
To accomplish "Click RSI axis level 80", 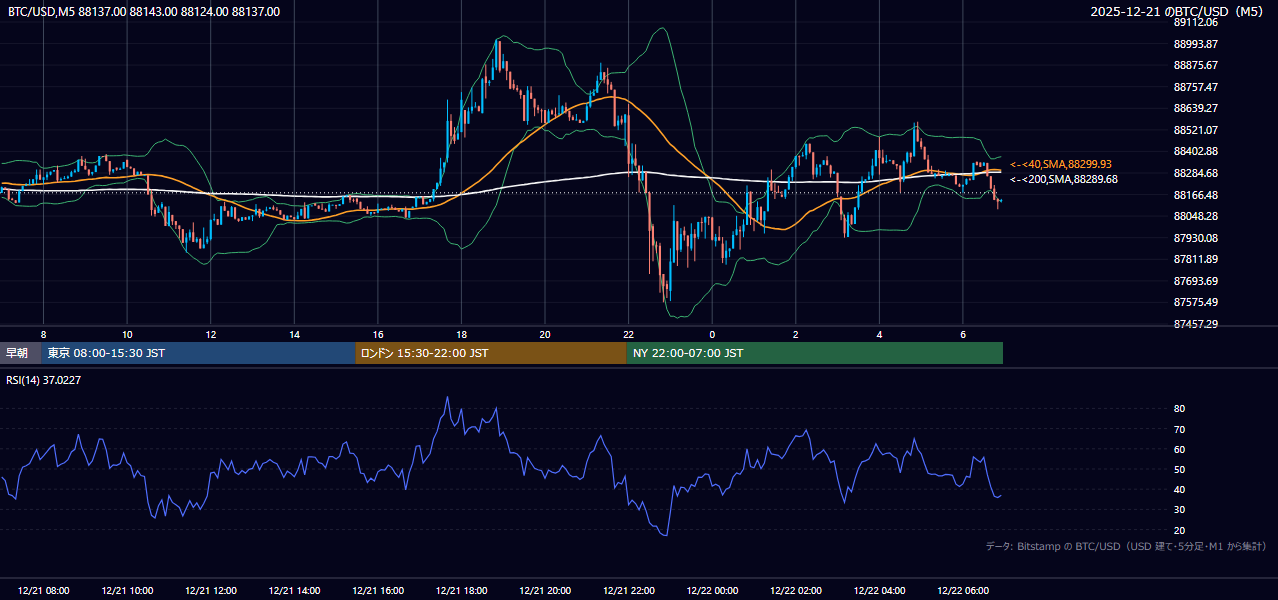I will pos(1179,409).
